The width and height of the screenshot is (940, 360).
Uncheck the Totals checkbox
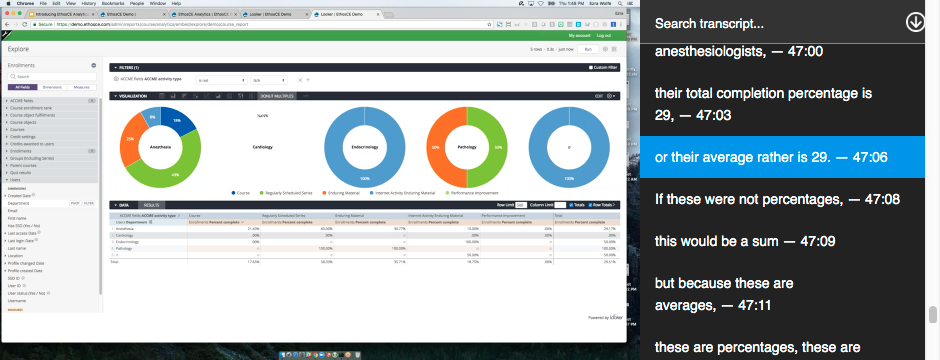click(571, 205)
